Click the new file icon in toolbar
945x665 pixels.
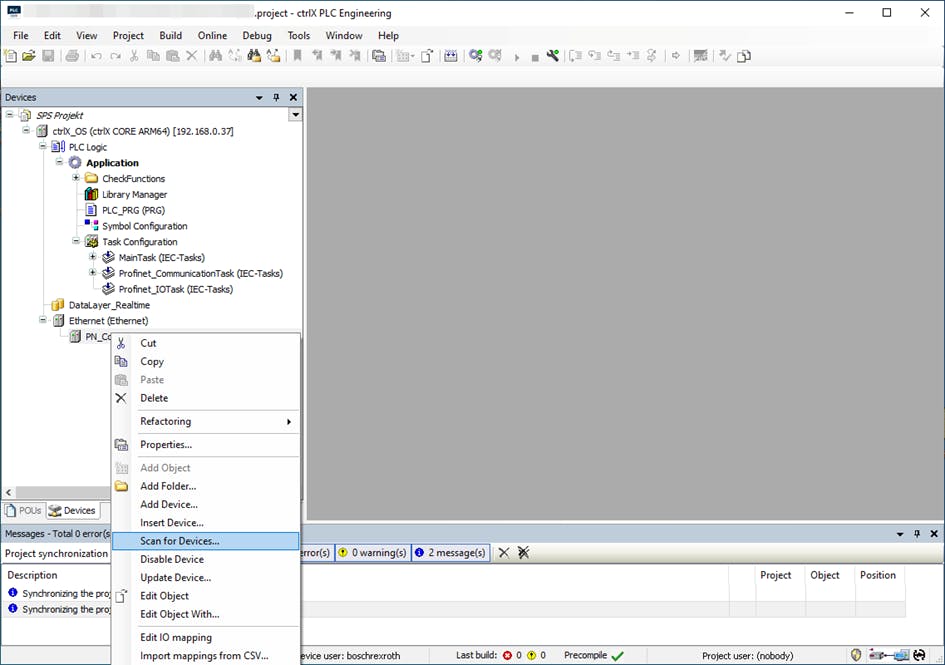(11, 56)
